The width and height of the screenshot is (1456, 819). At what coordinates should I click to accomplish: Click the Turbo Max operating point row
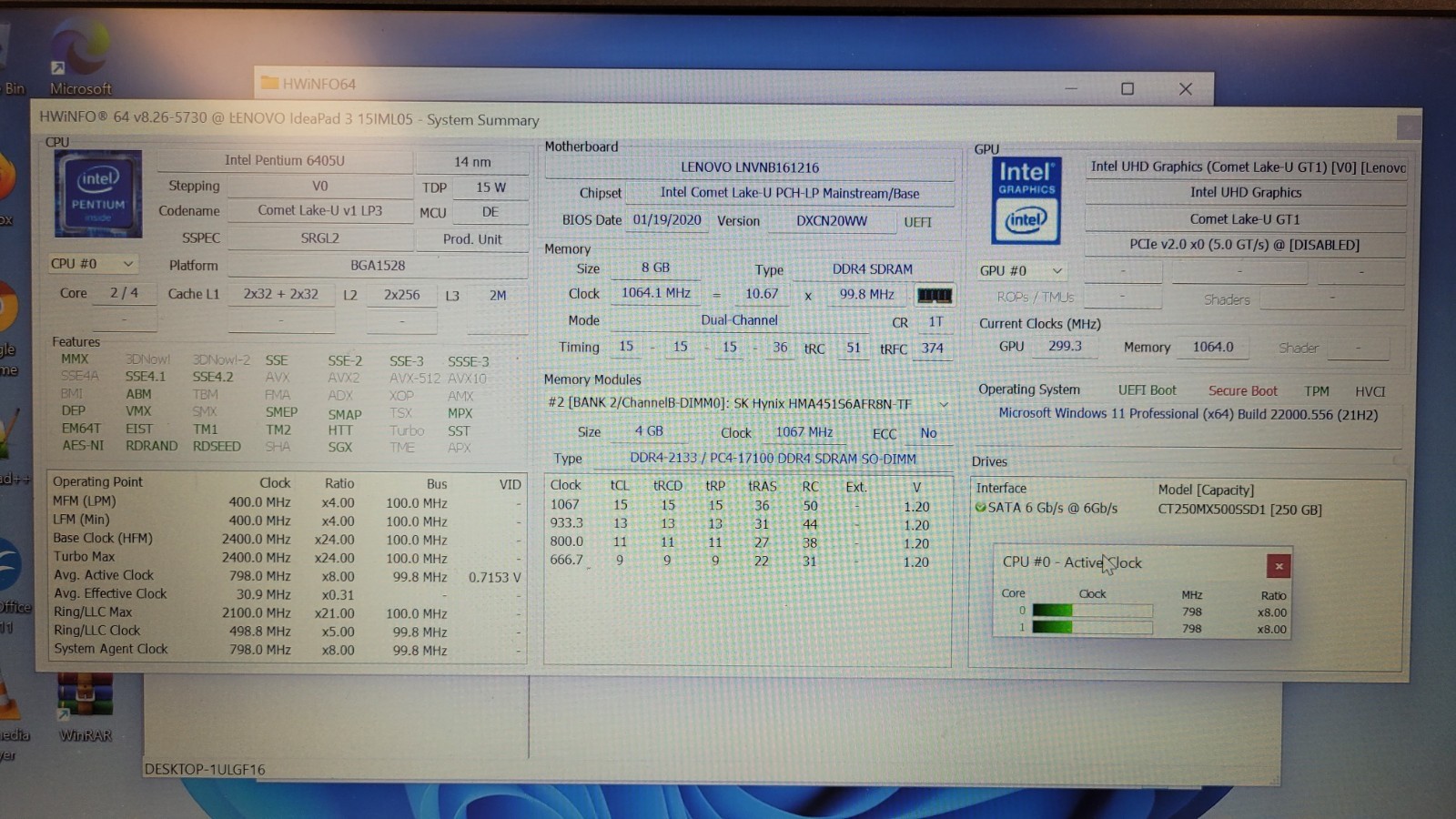click(287, 557)
